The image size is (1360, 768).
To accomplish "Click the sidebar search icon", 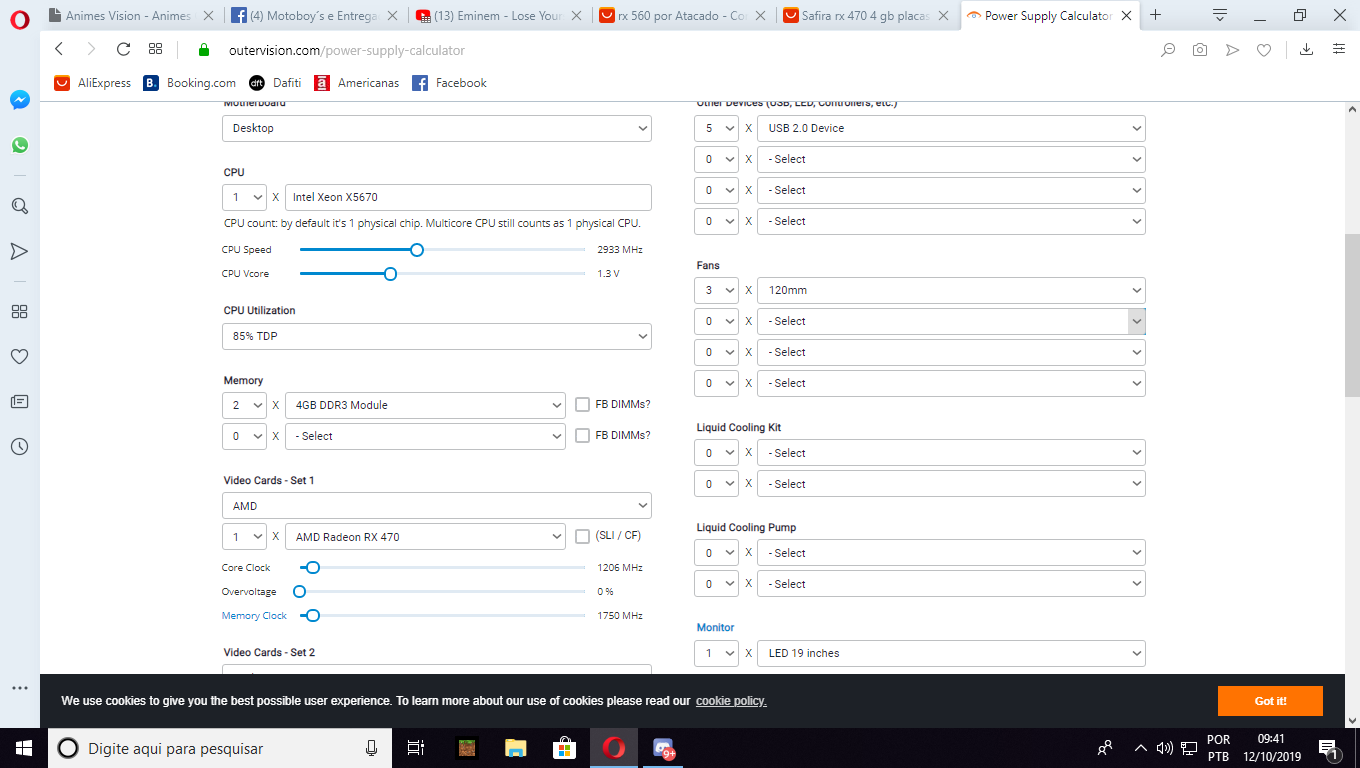I will pos(20,207).
